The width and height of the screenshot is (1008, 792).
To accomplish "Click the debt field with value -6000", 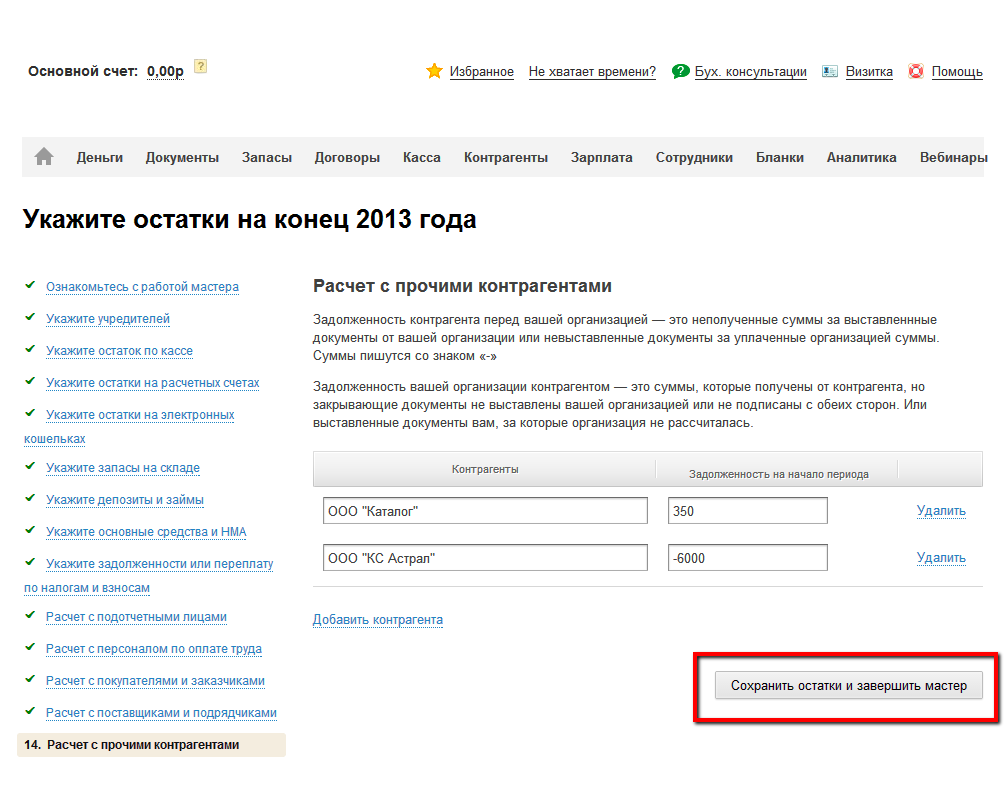I will coord(748,558).
